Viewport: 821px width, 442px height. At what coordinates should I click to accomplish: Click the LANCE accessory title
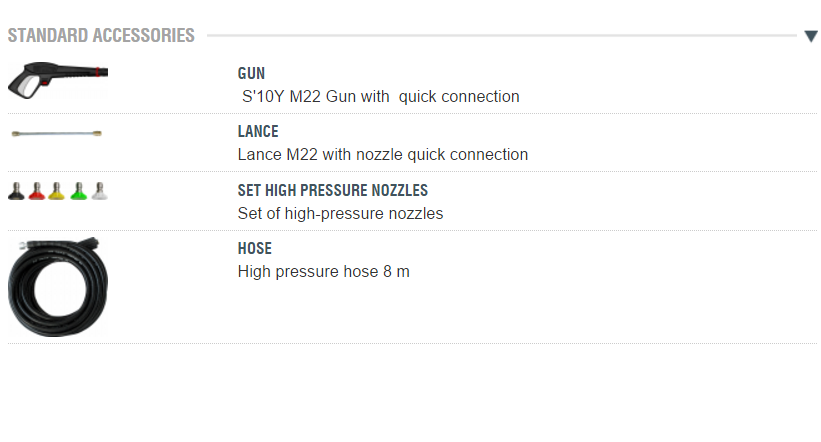coord(258,132)
